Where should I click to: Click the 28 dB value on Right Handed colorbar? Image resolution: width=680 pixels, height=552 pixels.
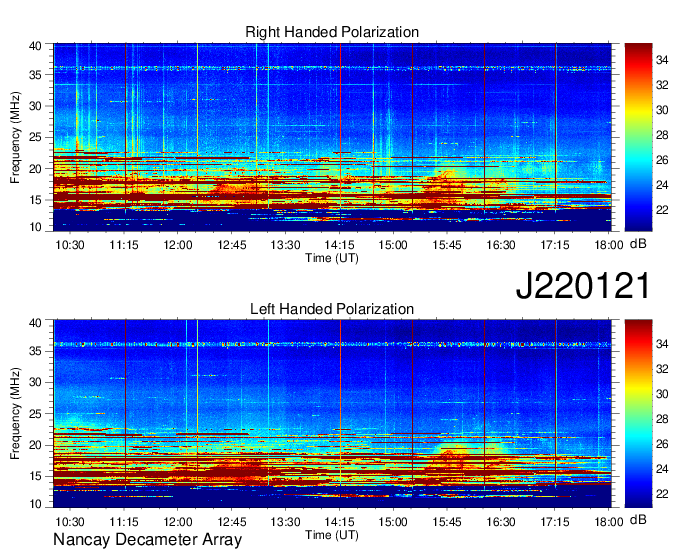coord(662,135)
